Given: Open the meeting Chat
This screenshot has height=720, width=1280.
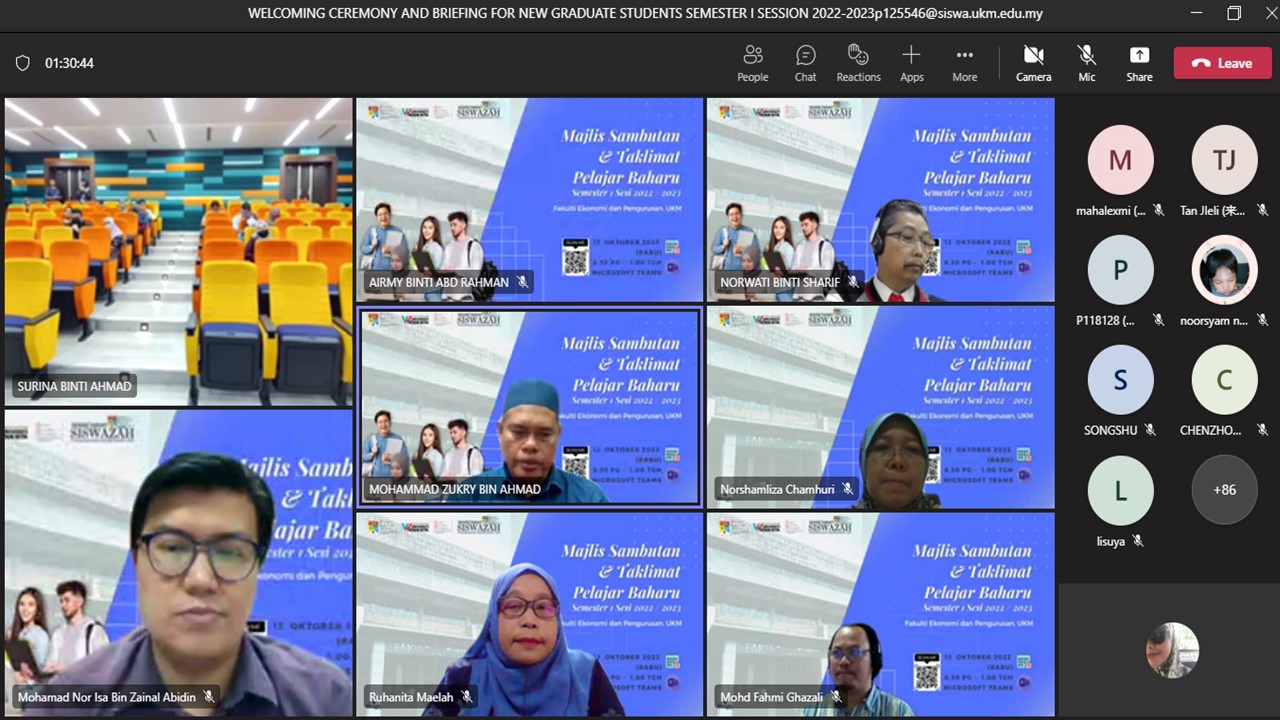Looking at the screenshot, I should click(805, 63).
